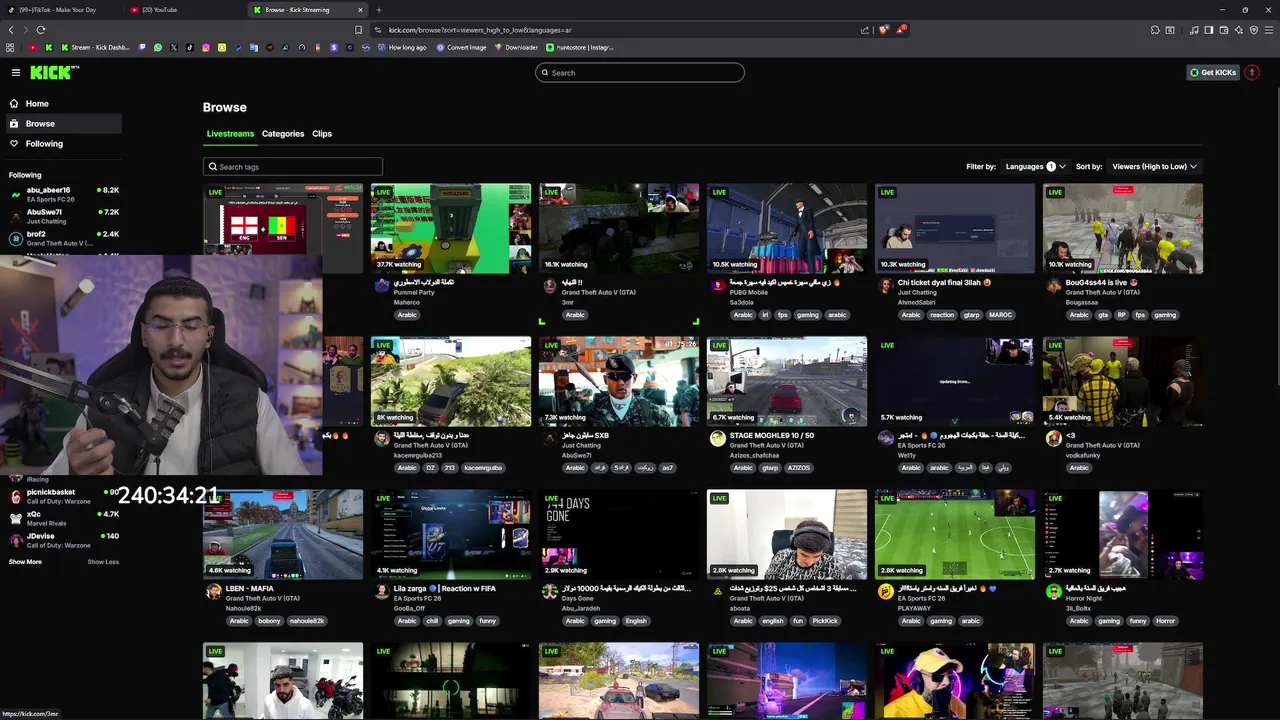Select the PickKick tag on aboata stream
Viewport: 1280px width, 720px height.
pyautogui.click(x=825, y=621)
